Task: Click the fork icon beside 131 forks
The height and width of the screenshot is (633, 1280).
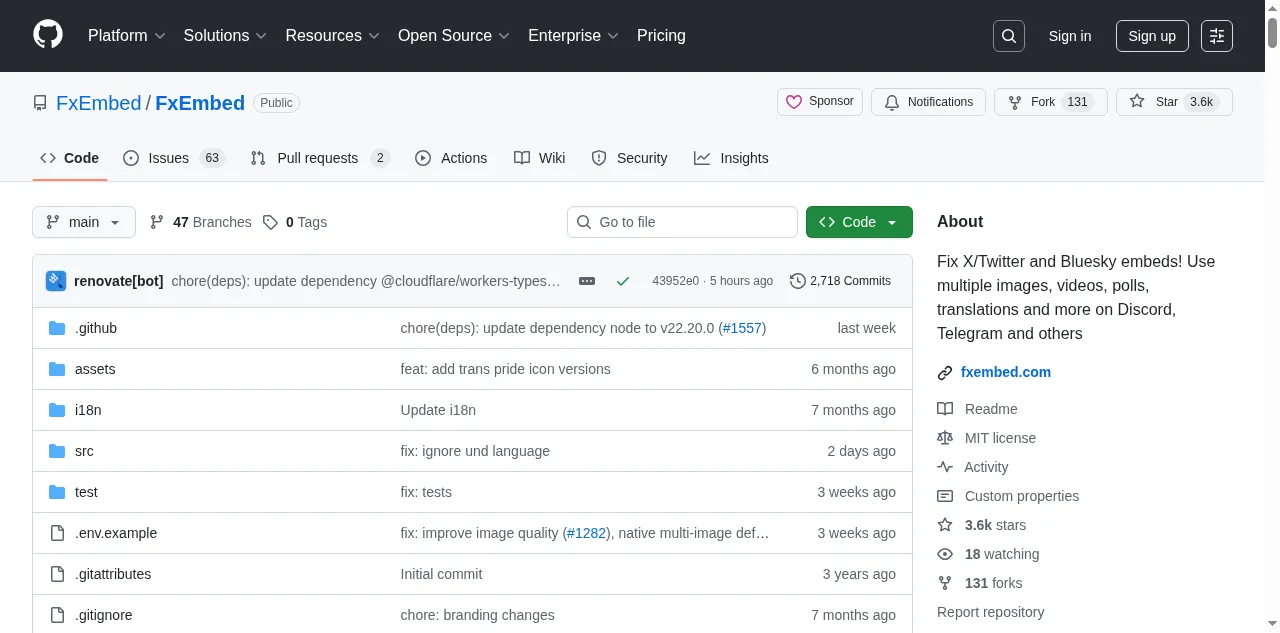Action: 945,583
